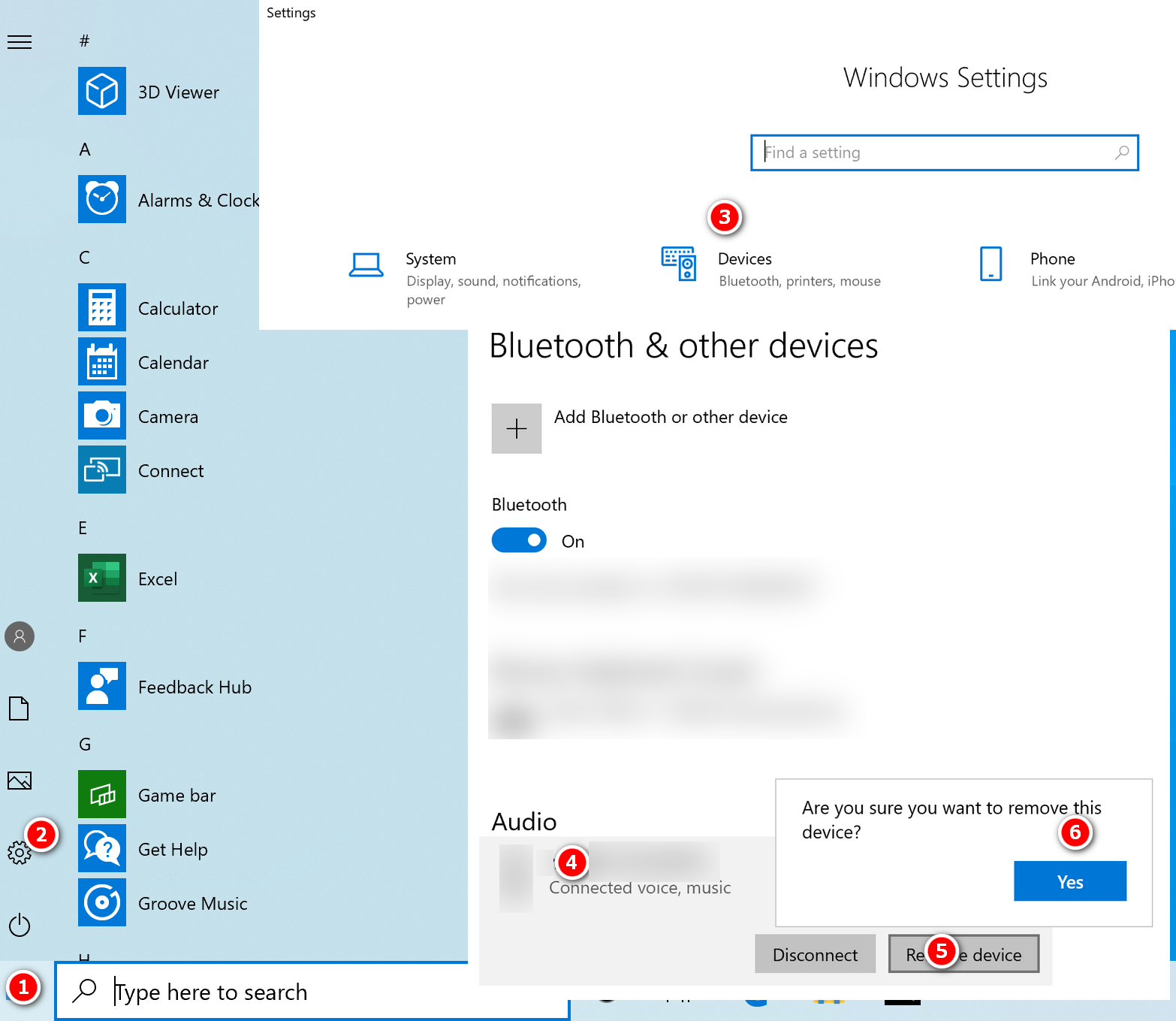Open the Get Help app icon
The width and height of the screenshot is (1176, 1021).
pyautogui.click(x=102, y=848)
